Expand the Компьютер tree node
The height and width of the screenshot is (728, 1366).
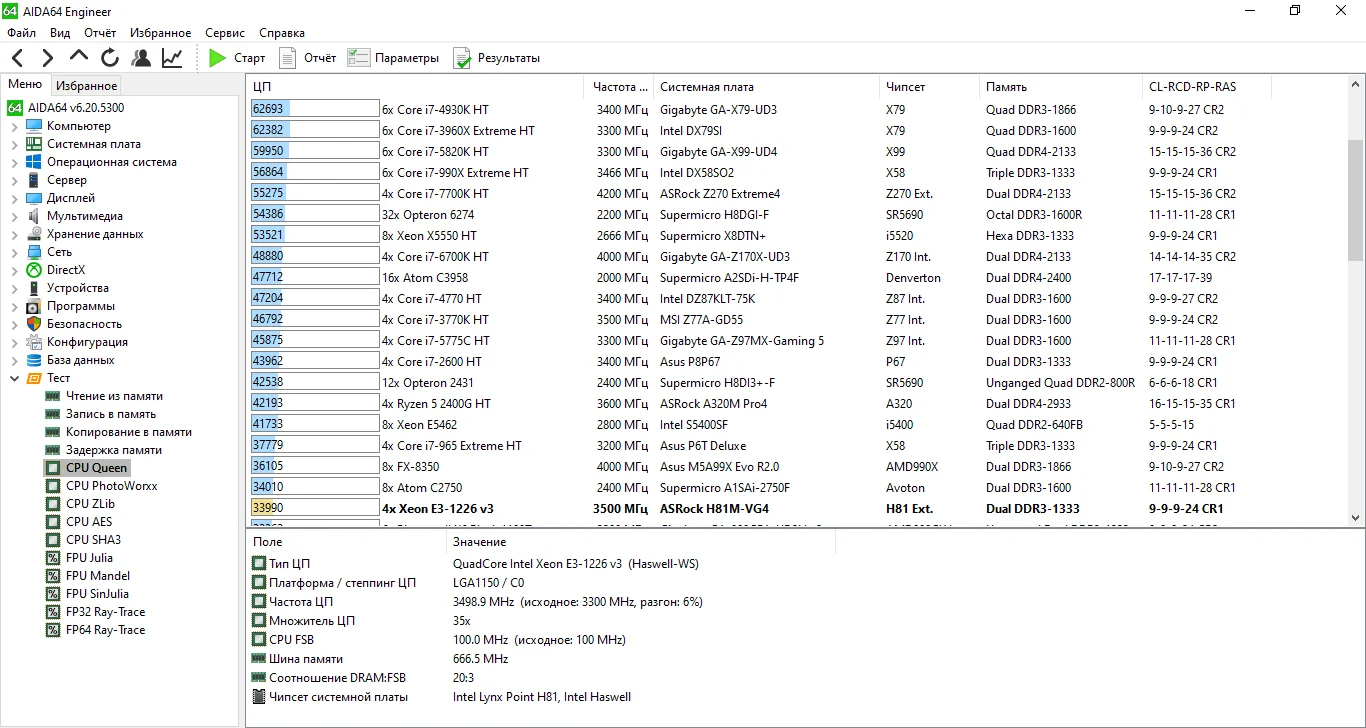(x=14, y=126)
